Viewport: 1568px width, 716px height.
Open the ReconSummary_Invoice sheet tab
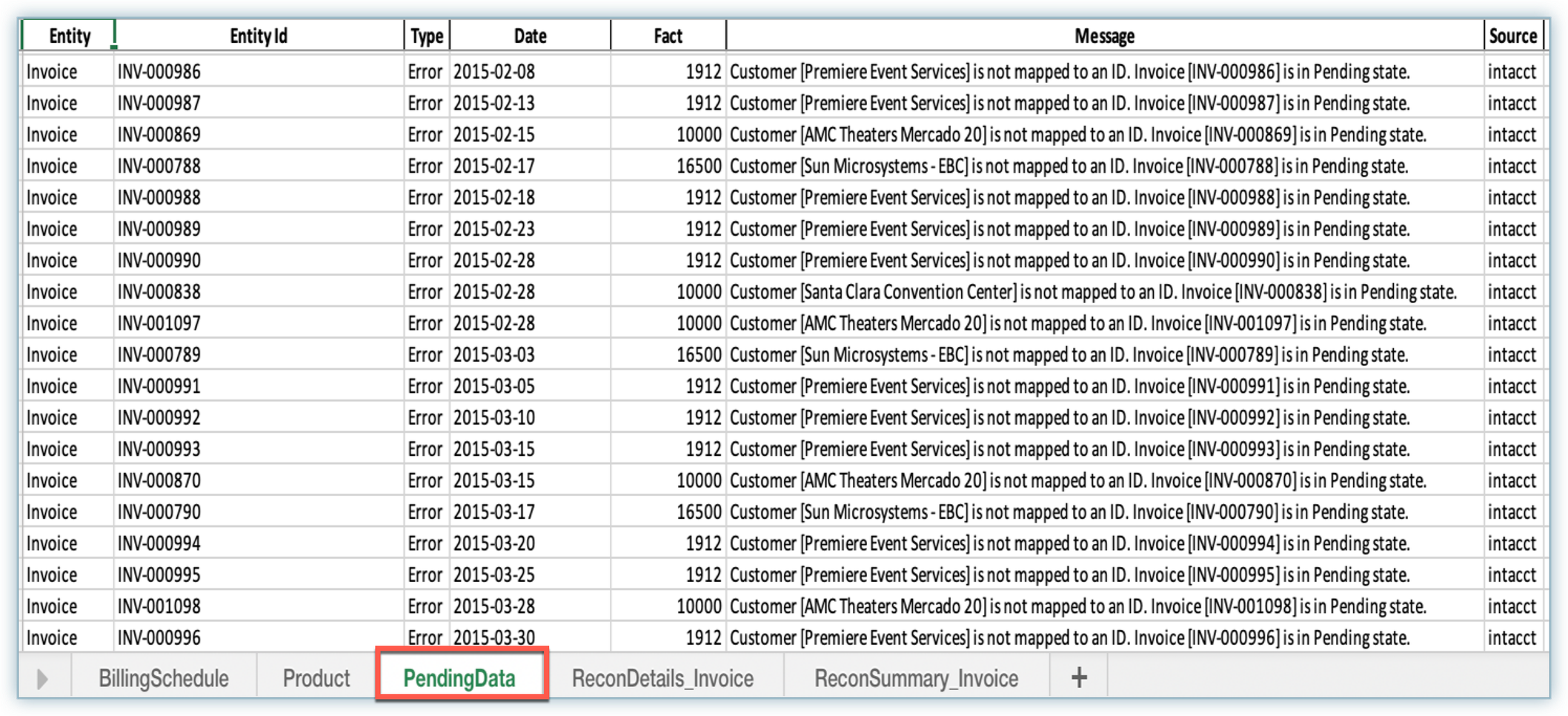pyautogui.click(x=916, y=678)
